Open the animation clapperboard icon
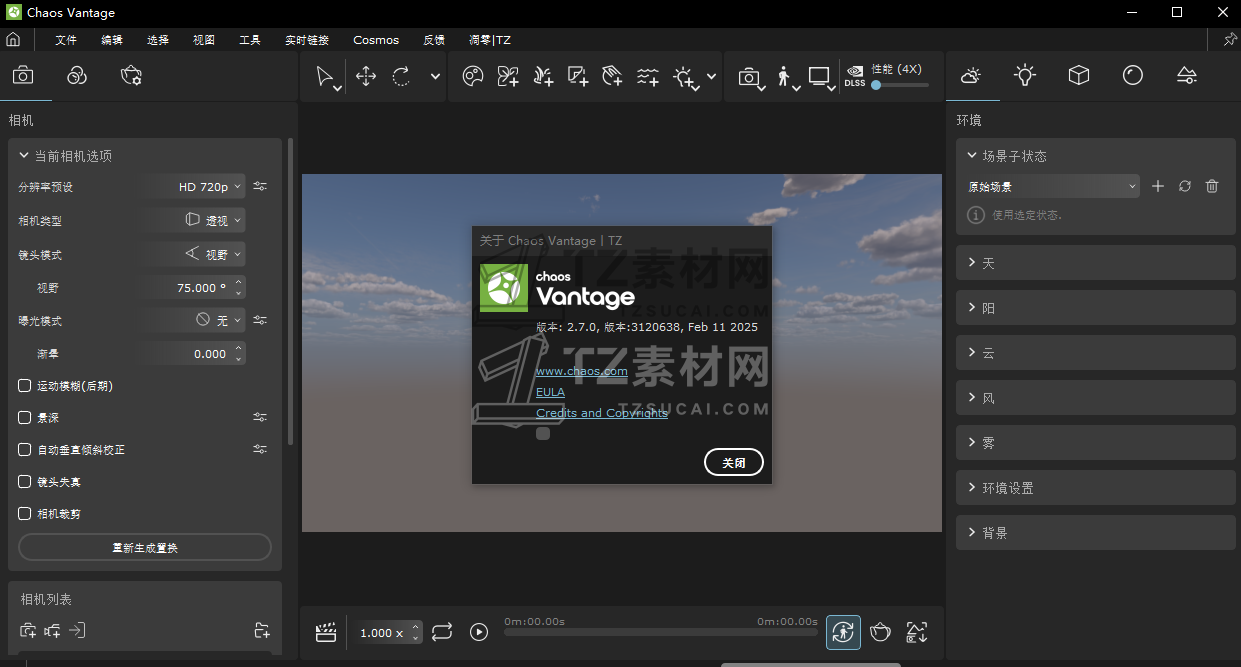The width and height of the screenshot is (1241, 667). click(325, 632)
